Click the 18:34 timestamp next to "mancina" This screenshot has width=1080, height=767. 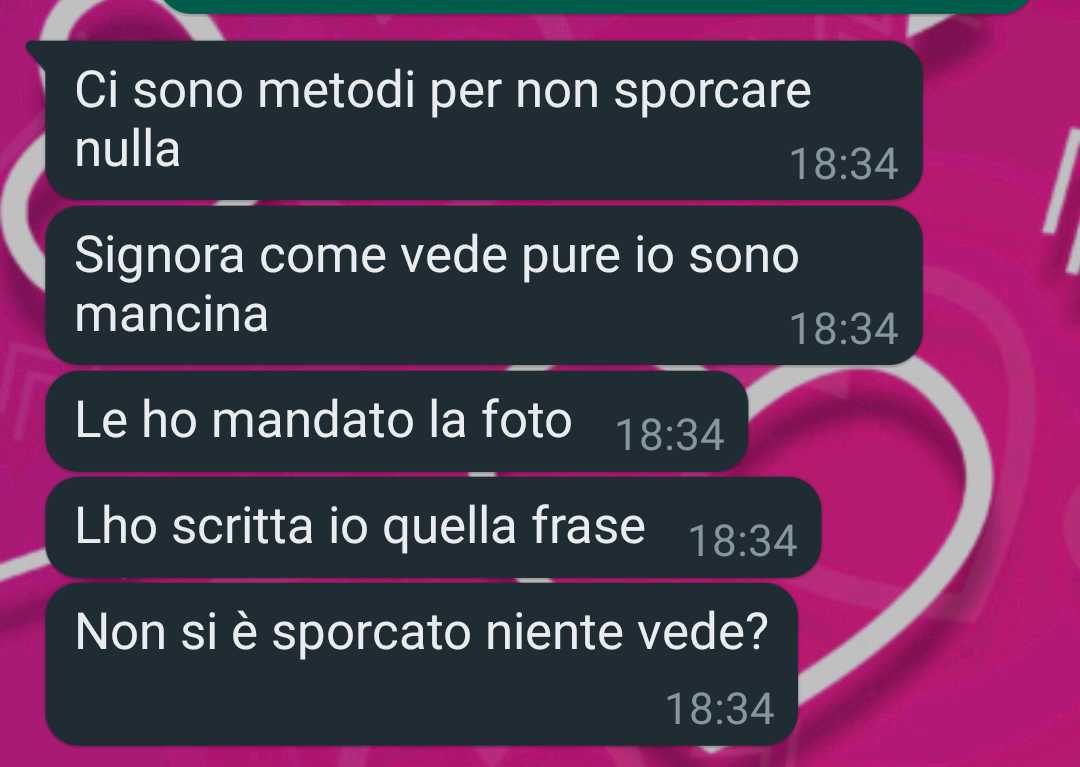pyautogui.click(x=844, y=329)
